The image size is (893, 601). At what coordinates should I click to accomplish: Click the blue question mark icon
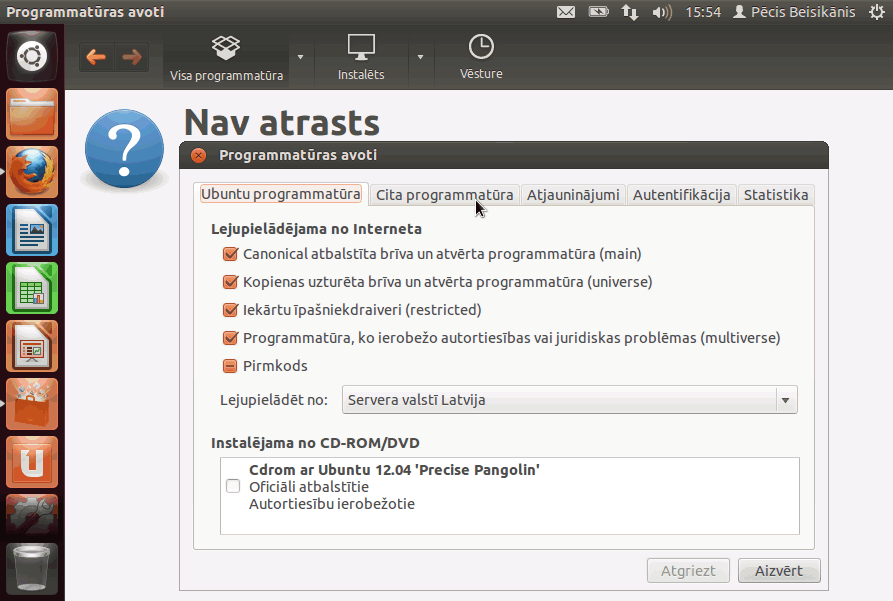tap(124, 149)
